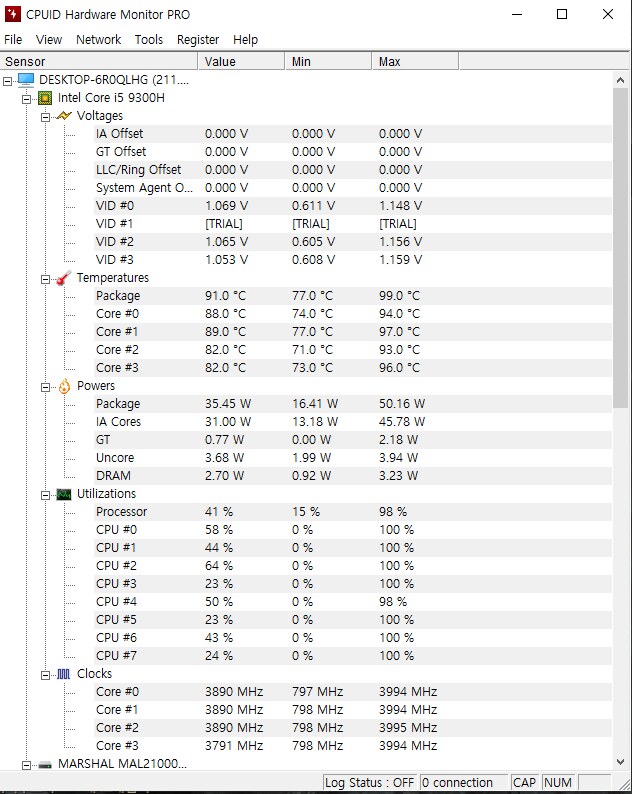Click the Clocks waveform icon

click(64, 674)
